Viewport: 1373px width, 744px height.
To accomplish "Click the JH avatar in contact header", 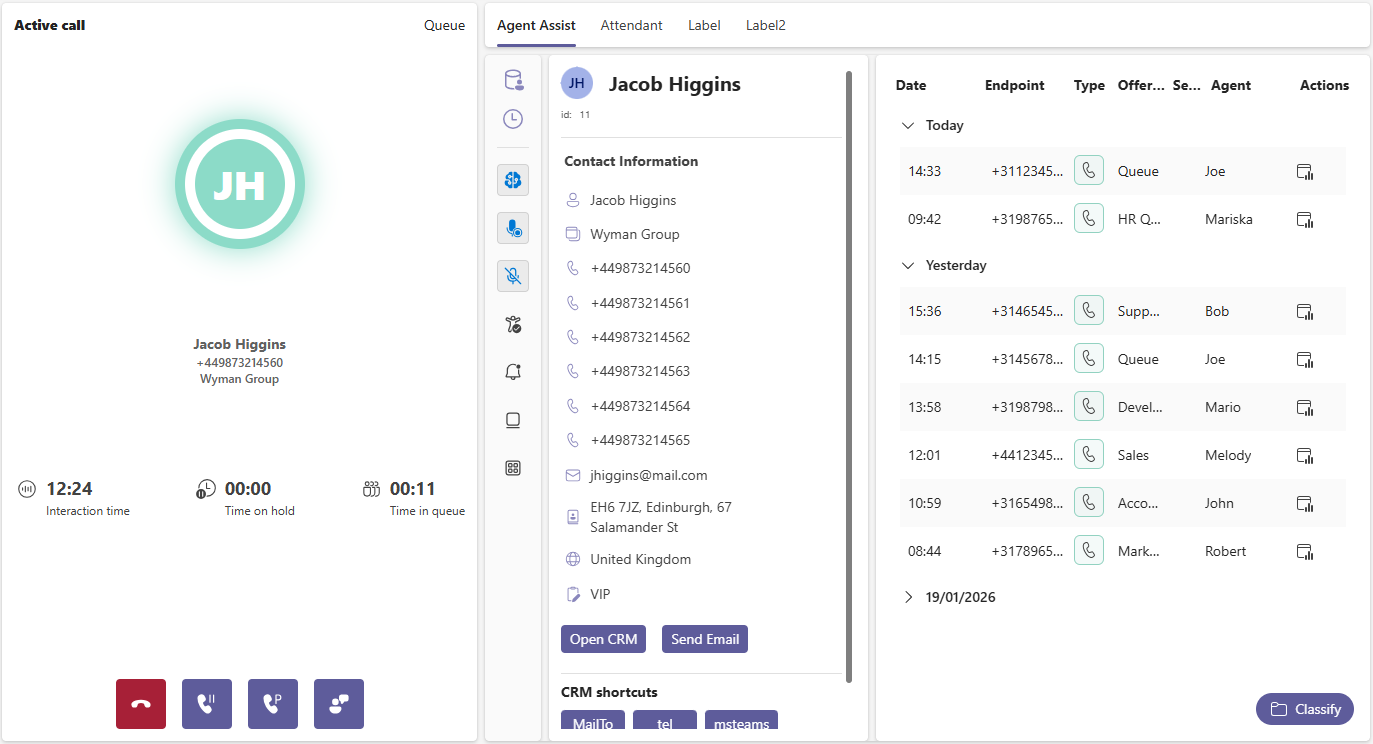I will pyautogui.click(x=577, y=84).
